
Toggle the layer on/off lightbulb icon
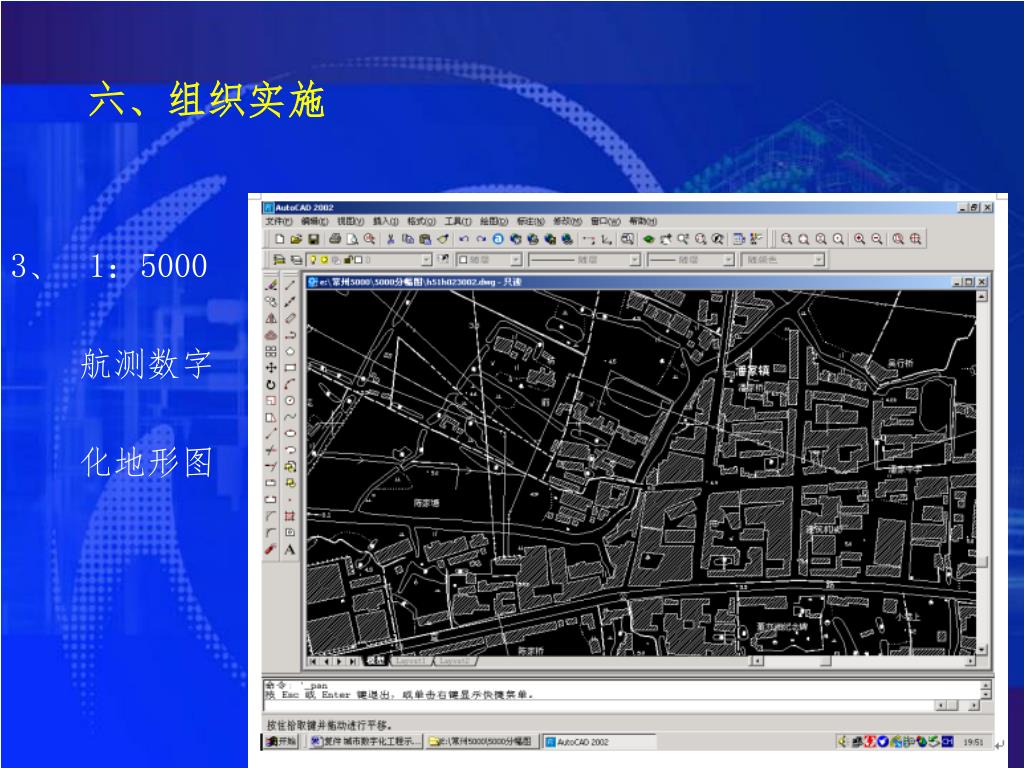coord(313,260)
